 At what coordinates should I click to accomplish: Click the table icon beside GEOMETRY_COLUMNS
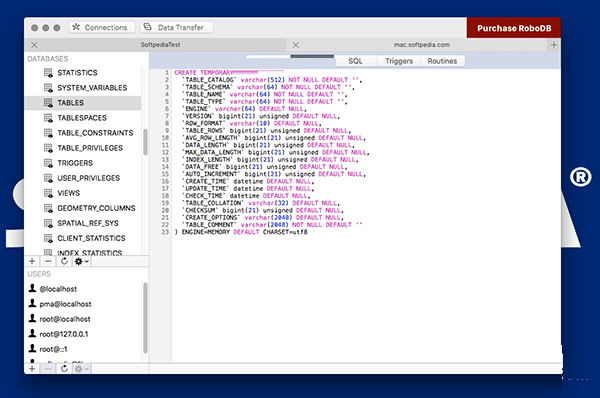48,208
